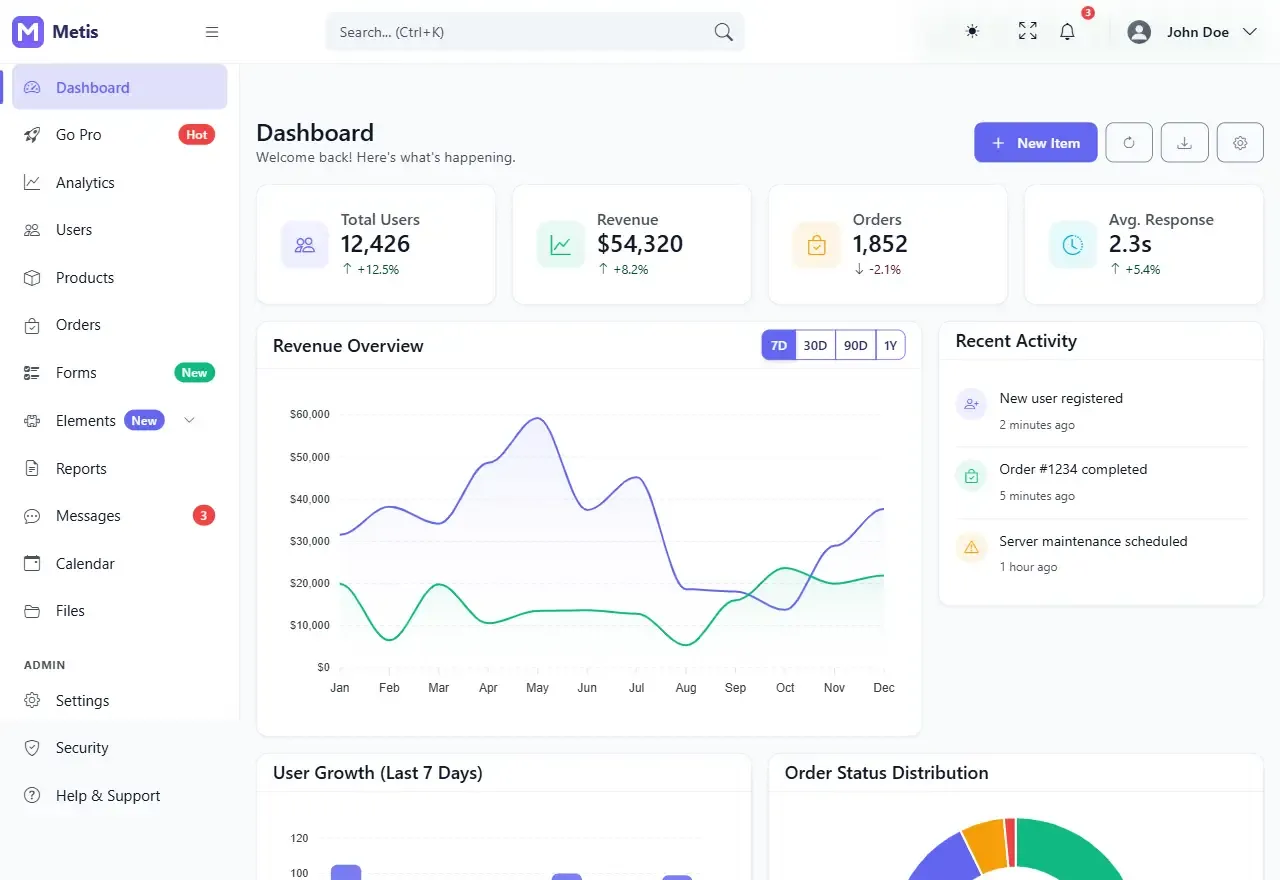The height and width of the screenshot is (880, 1280).
Task: Click the Server maintenance warning icon
Action: (971, 547)
